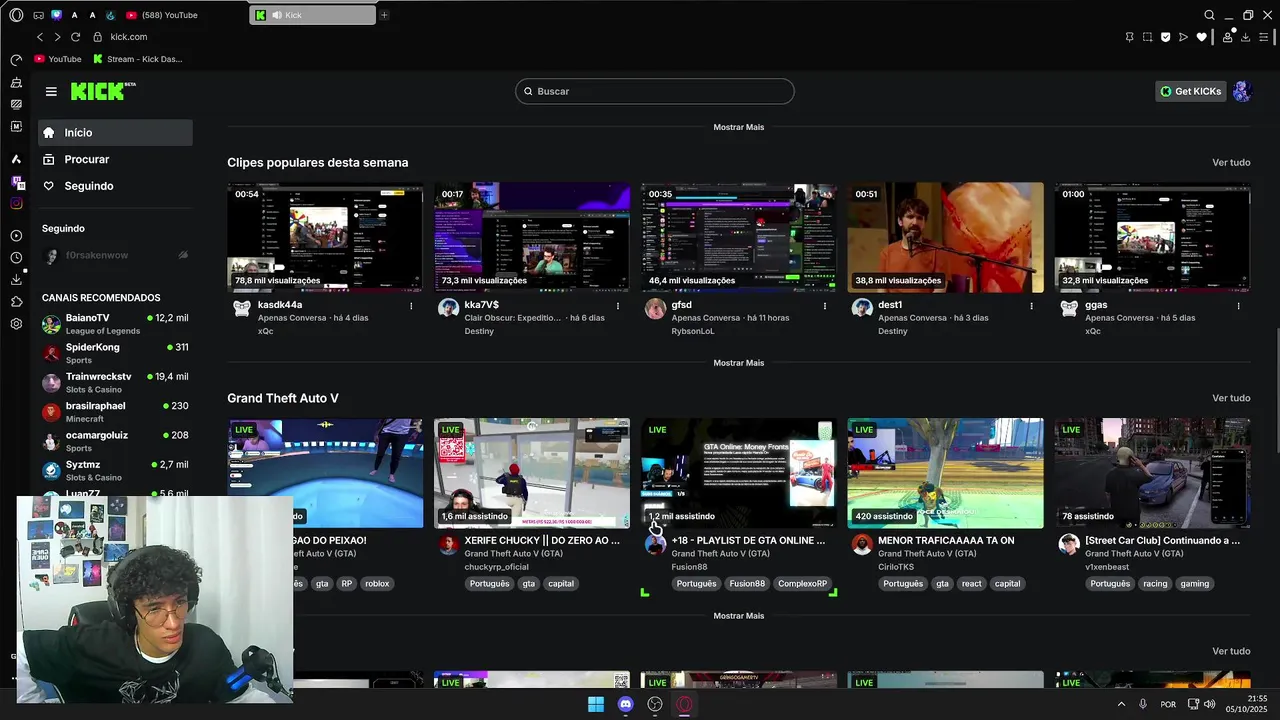Screen dimensions: 1280x720
Task: Show hidden Windows tray icons chevron
Action: (x=1121, y=704)
